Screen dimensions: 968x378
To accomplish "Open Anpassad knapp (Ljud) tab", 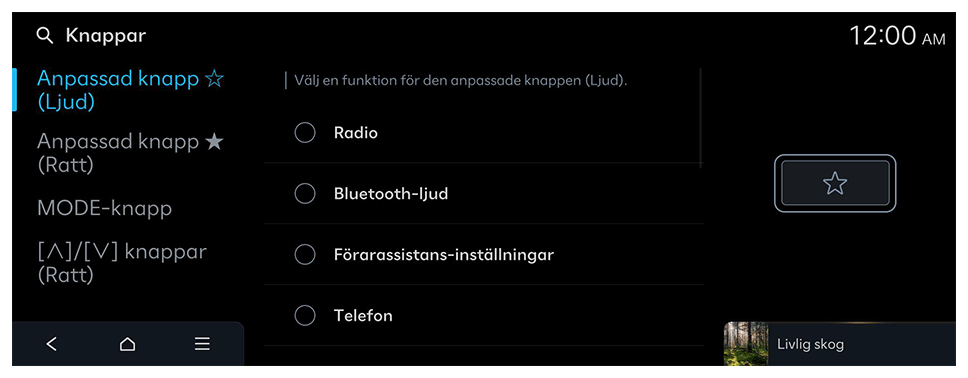I will tap(130, 90).
